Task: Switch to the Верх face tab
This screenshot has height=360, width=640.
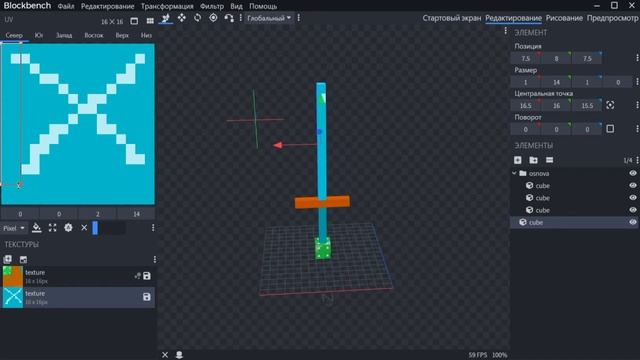Action: click(122, 36)
